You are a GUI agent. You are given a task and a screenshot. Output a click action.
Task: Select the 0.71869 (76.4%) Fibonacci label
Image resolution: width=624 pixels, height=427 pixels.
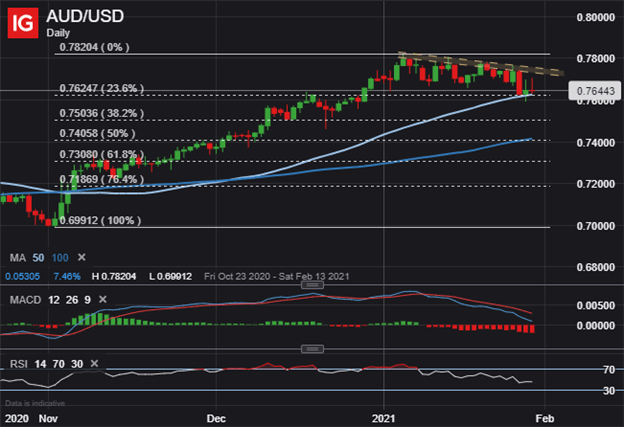101,179
